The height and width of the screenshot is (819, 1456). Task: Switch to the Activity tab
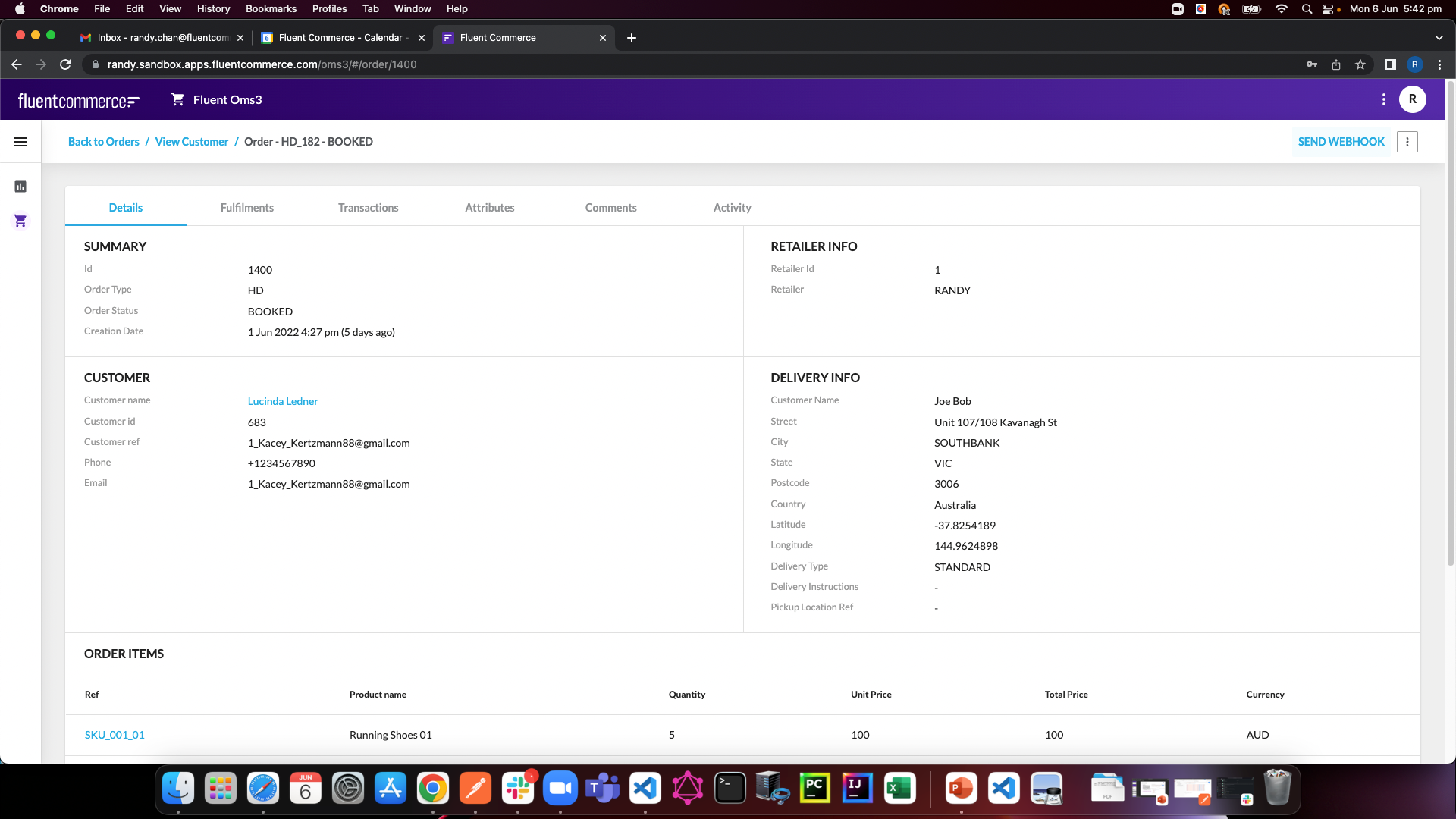coord(732,207)
